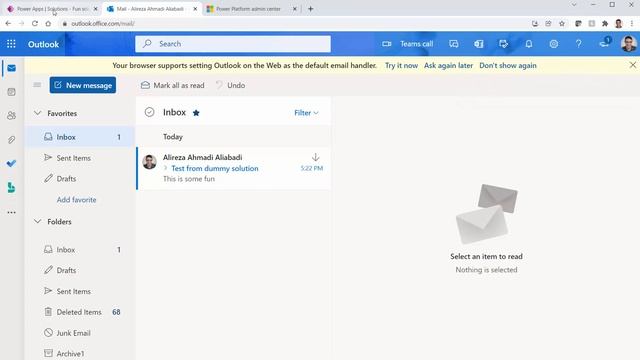Start a Teams call
This screenshot has height=360, width=640.
407,44
